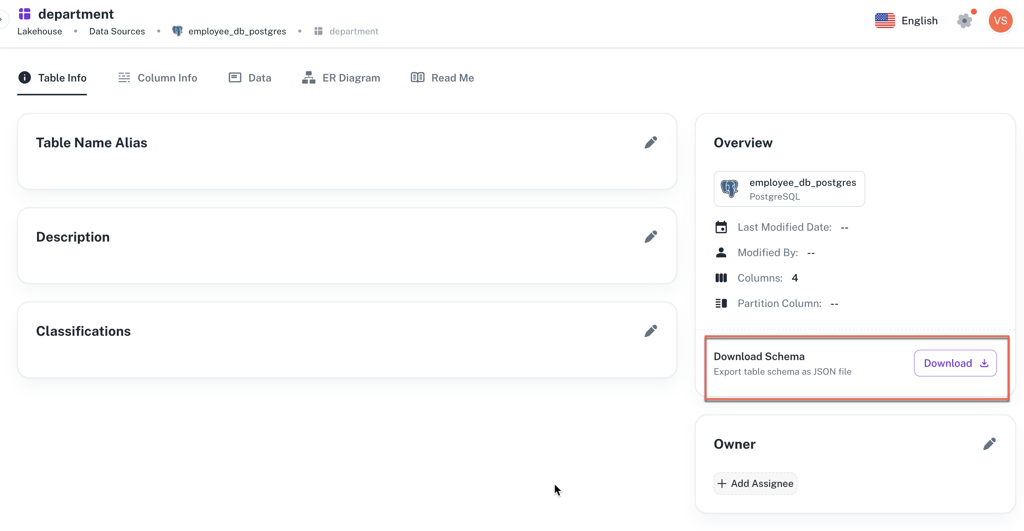Go to Lakehouse breadcrumb link
The width and height of the screenshot is (1024, 531).
(x=39, y=32)
